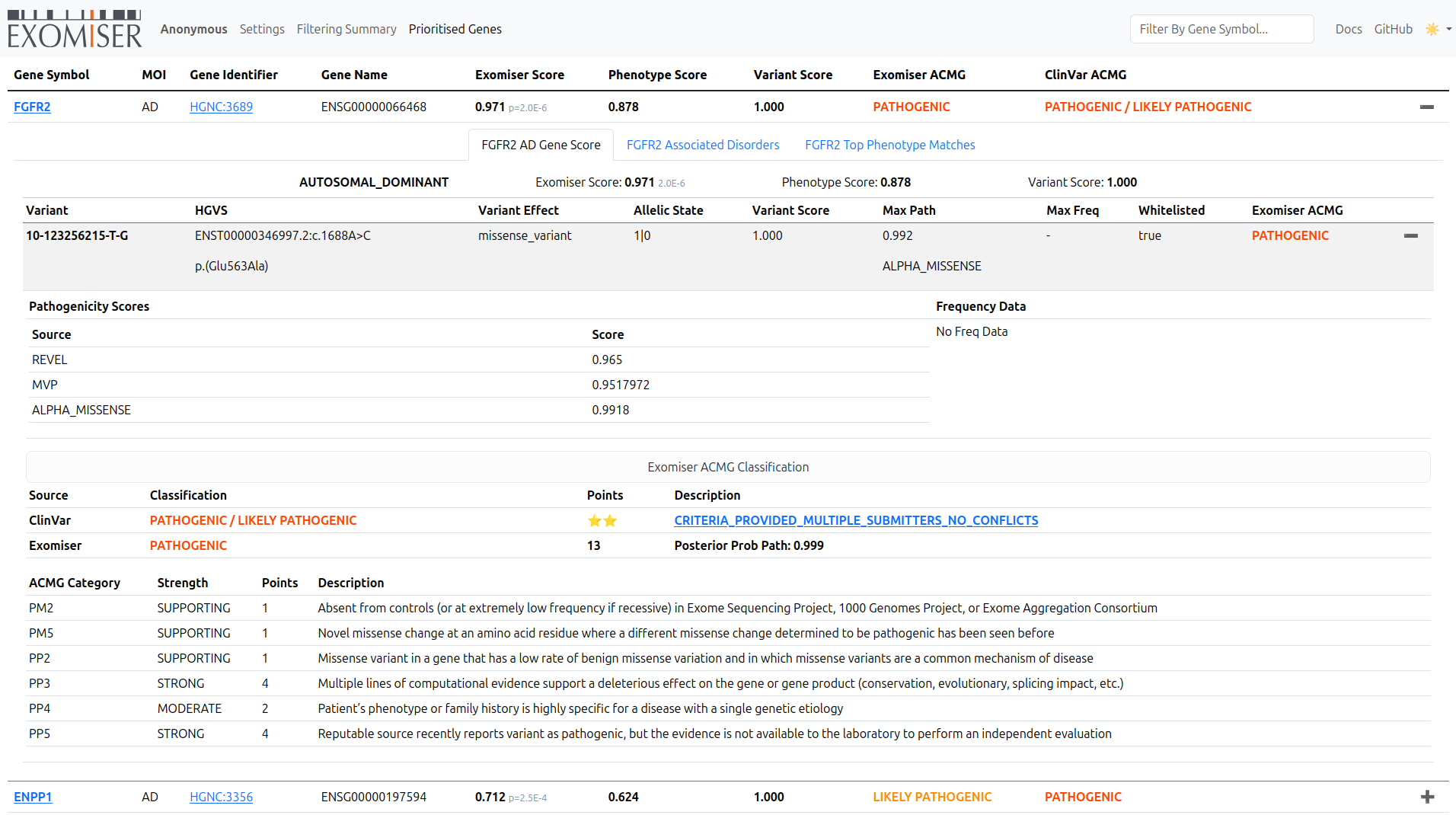Click the No Freq Data text
Screen dimensions: 1456x815
(x=972, y=331)
